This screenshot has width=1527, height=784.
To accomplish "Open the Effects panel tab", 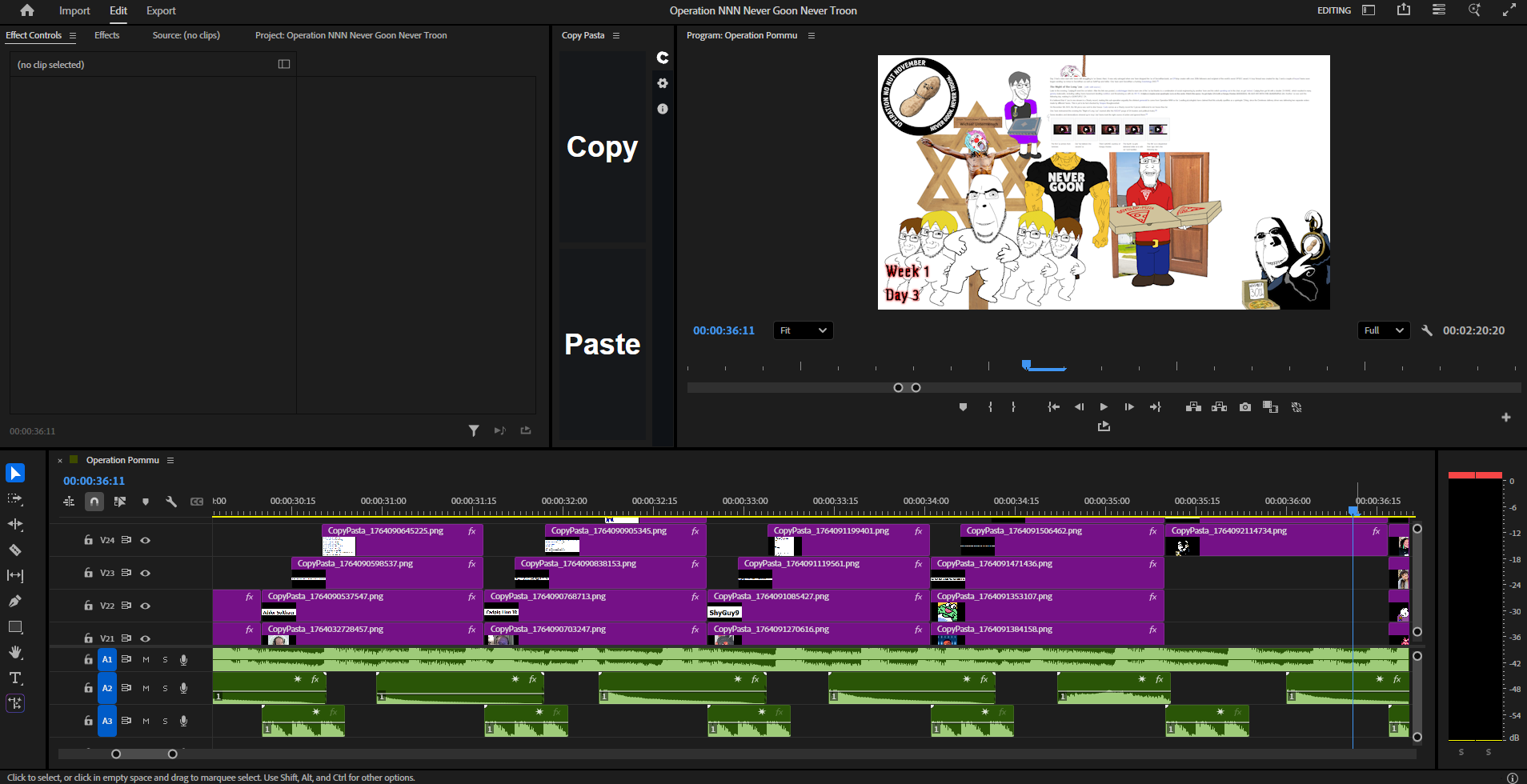I will click(x=106, y=35).
